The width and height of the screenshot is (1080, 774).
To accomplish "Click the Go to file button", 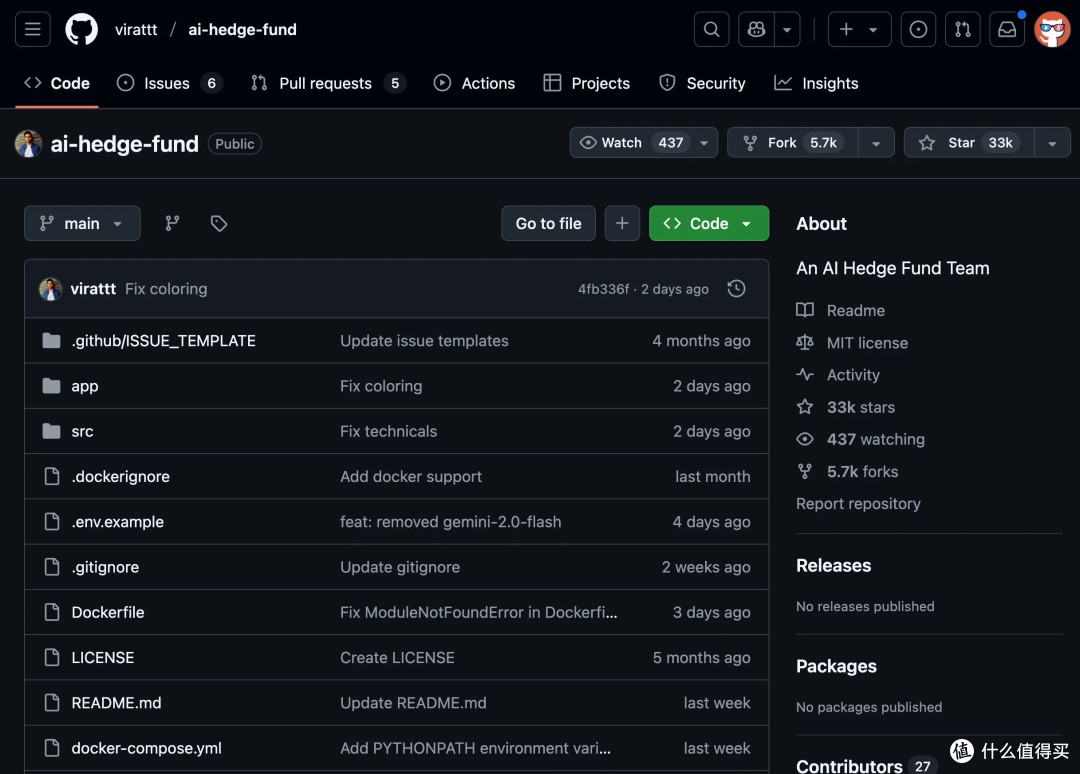I will coord(548,223).
